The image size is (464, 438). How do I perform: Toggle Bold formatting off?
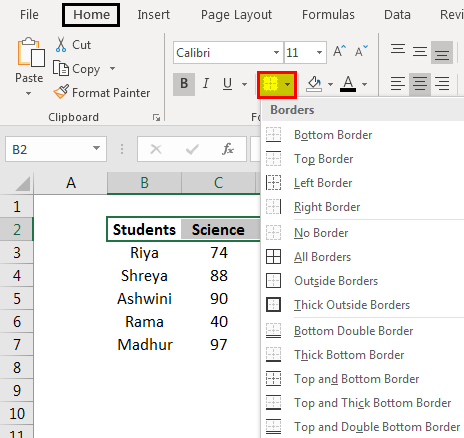tap(184, 84)
